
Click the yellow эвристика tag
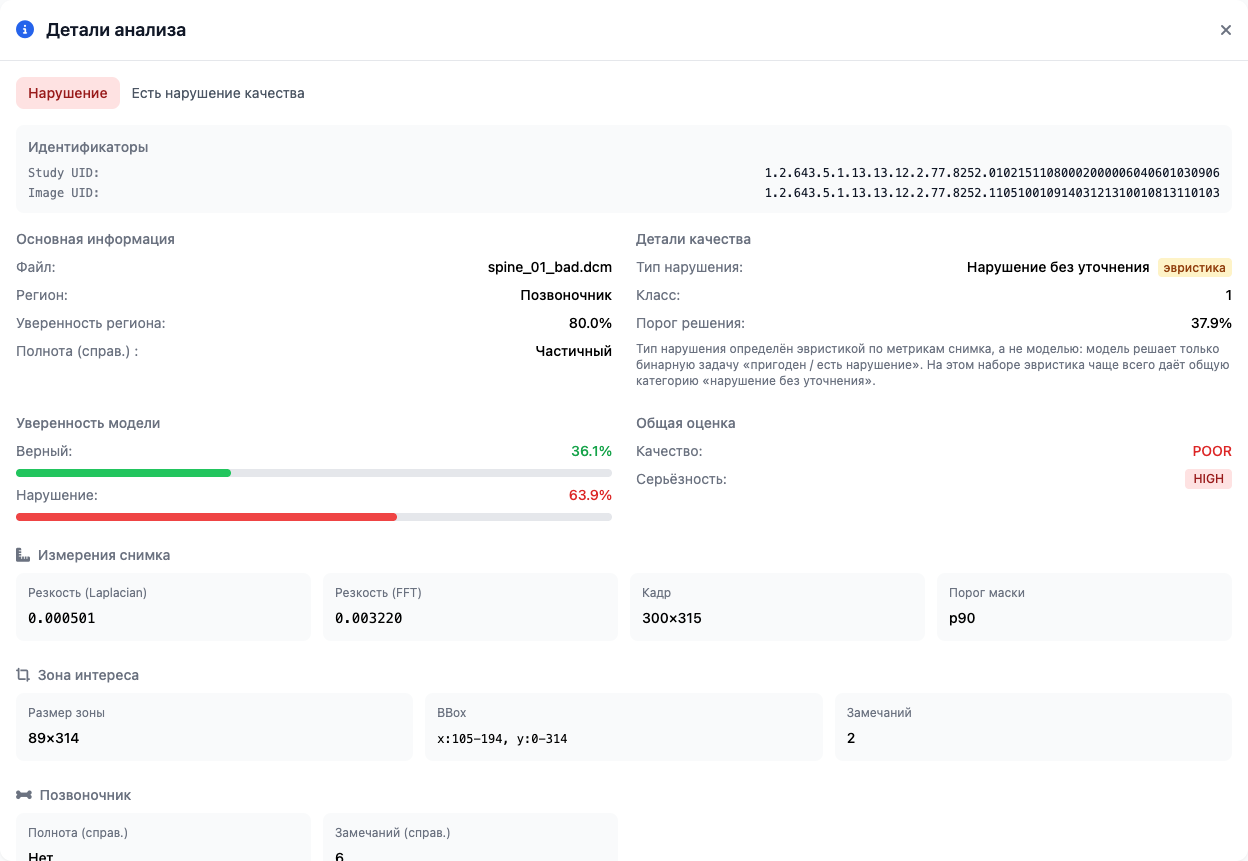(1195, 267)
